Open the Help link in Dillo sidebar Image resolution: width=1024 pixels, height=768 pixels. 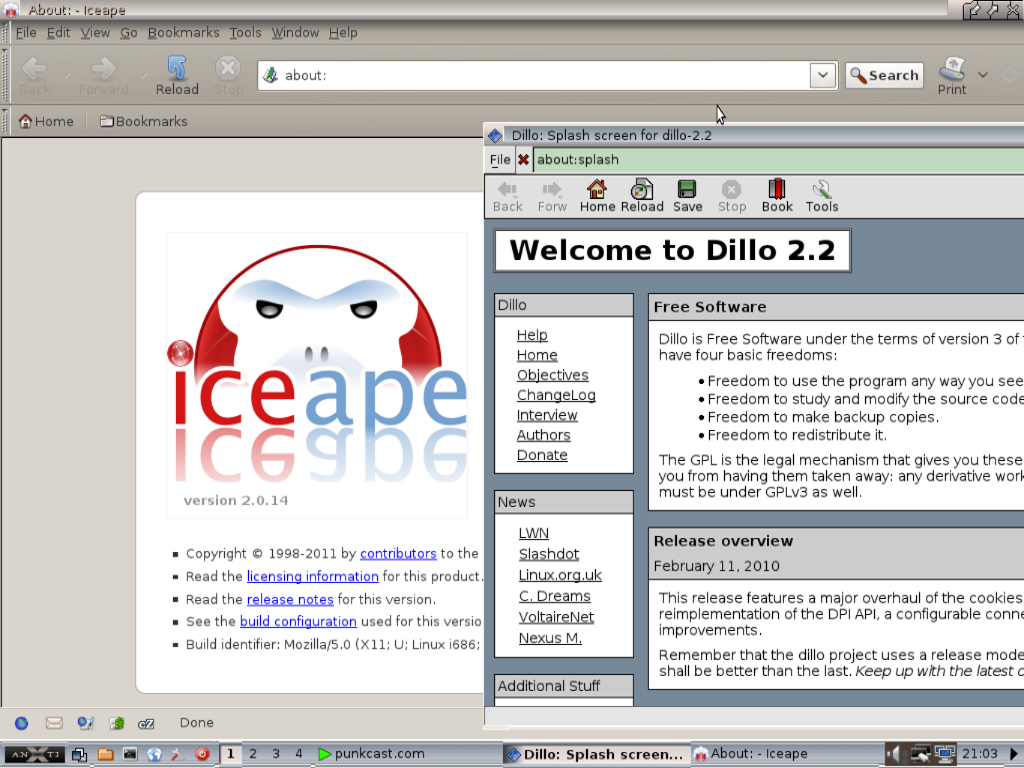coord(532,335)
